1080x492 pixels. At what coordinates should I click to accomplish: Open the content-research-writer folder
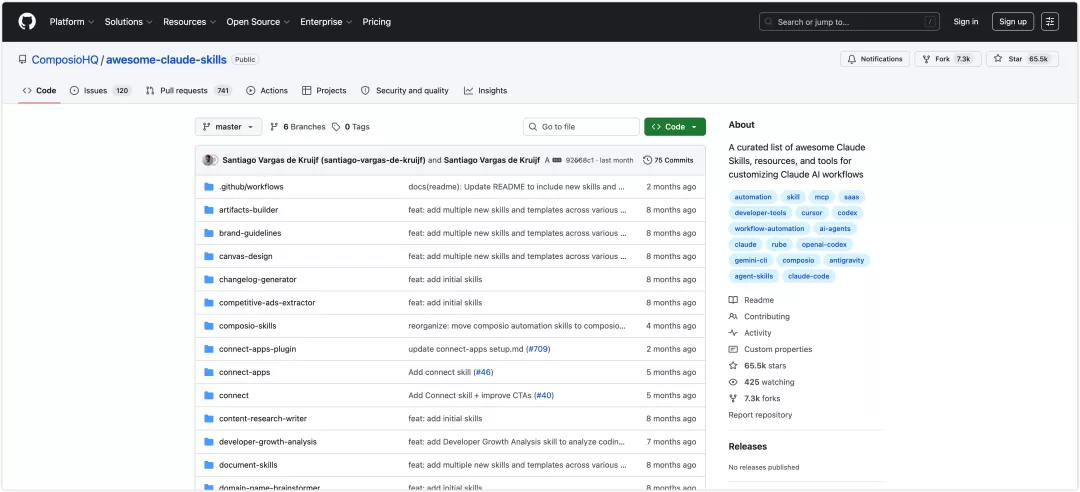pos(263,419)
